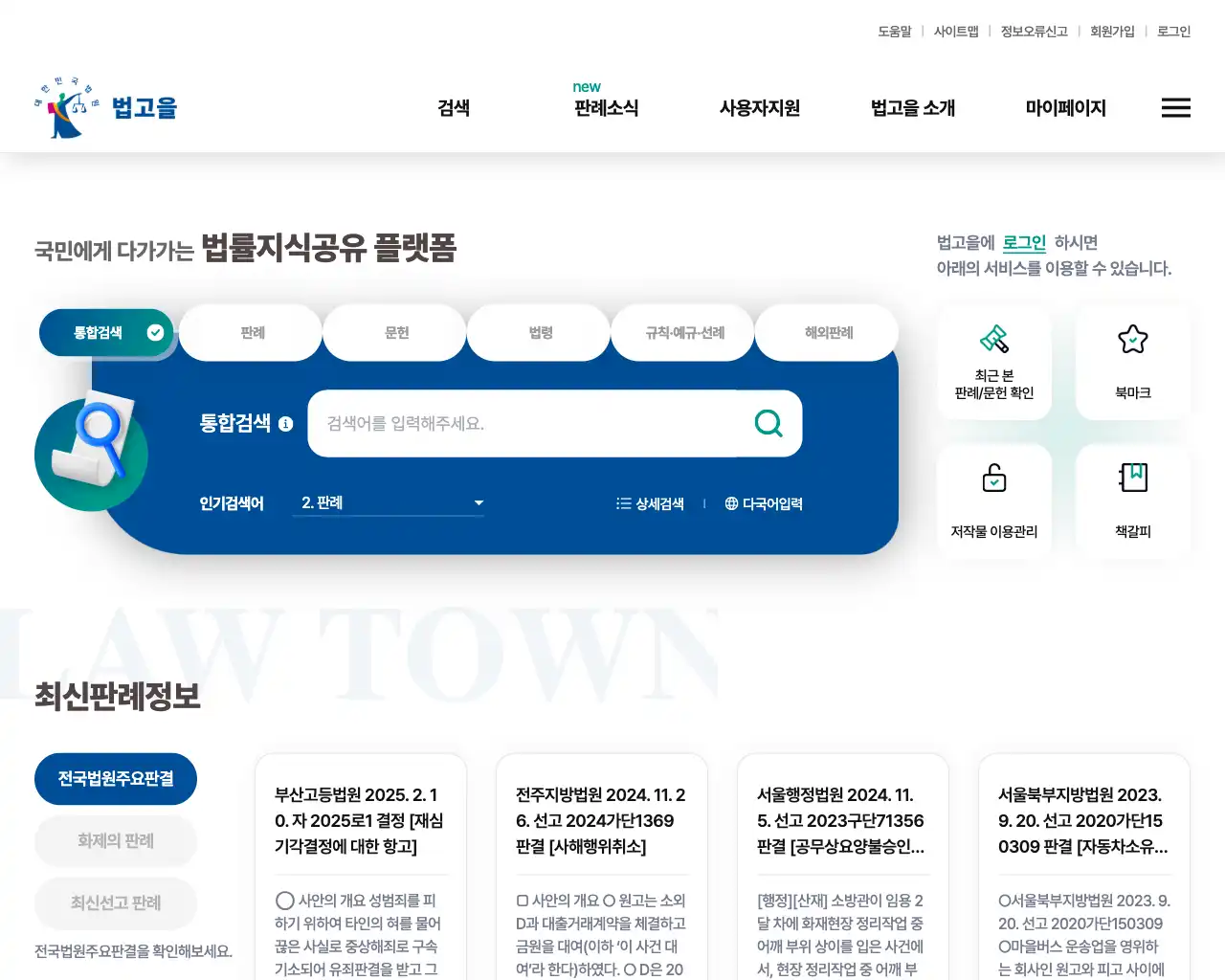Viewport: 1225px width, 980px height.
Task: Open 다국어입력 multilingual input
Action: [764, 503]
